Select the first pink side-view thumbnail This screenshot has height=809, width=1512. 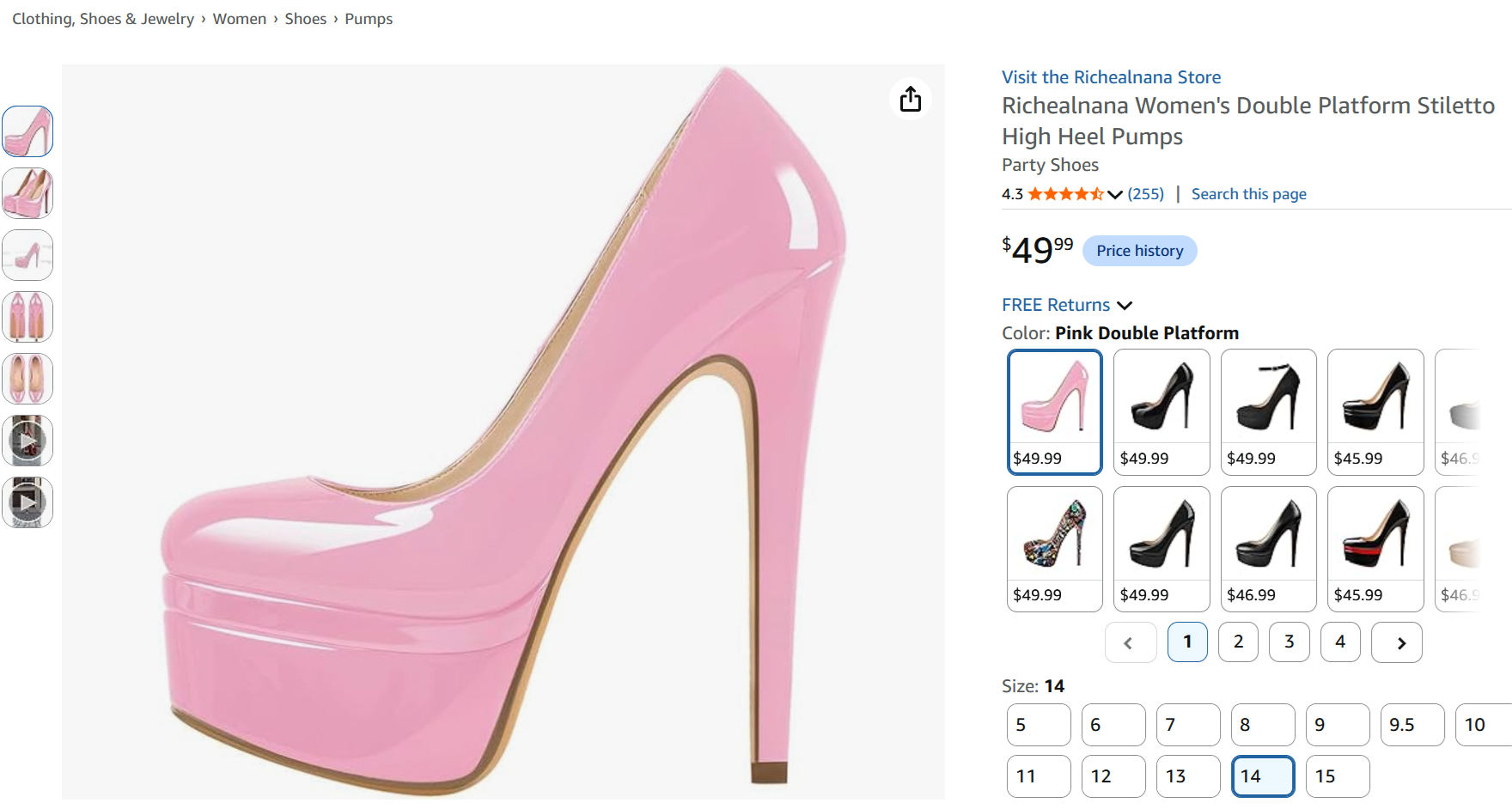tap(27, 131)
